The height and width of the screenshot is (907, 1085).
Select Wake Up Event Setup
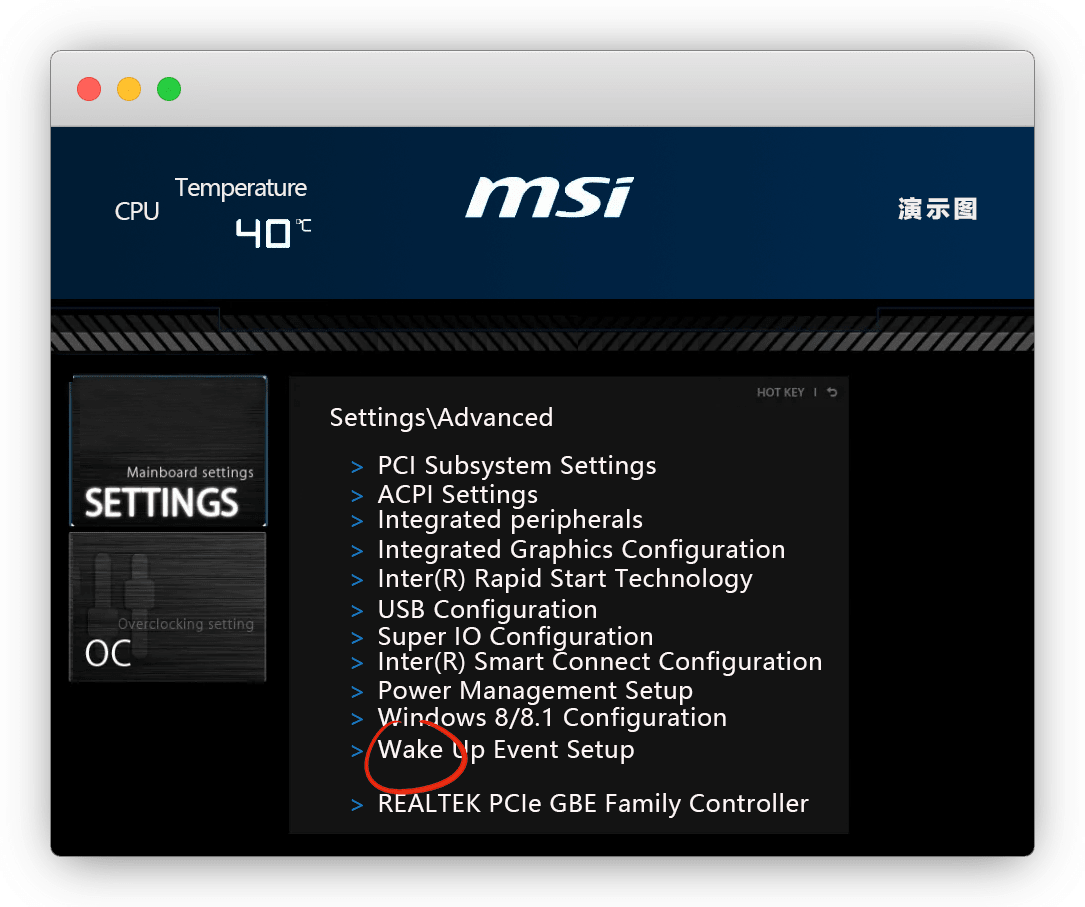(506, 750)
